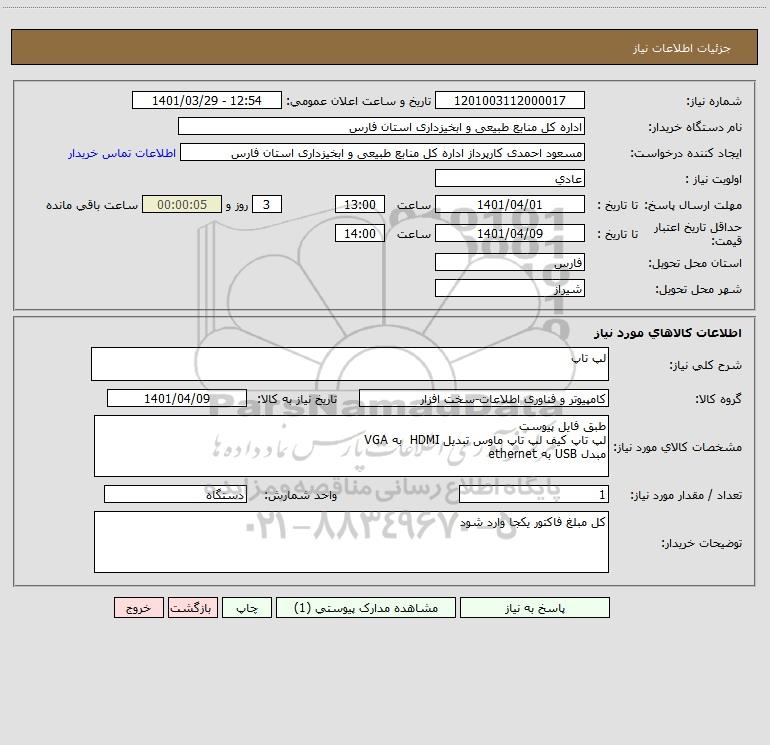Click the unit of measure field 'دستگاه'

[x=175, y=495]
